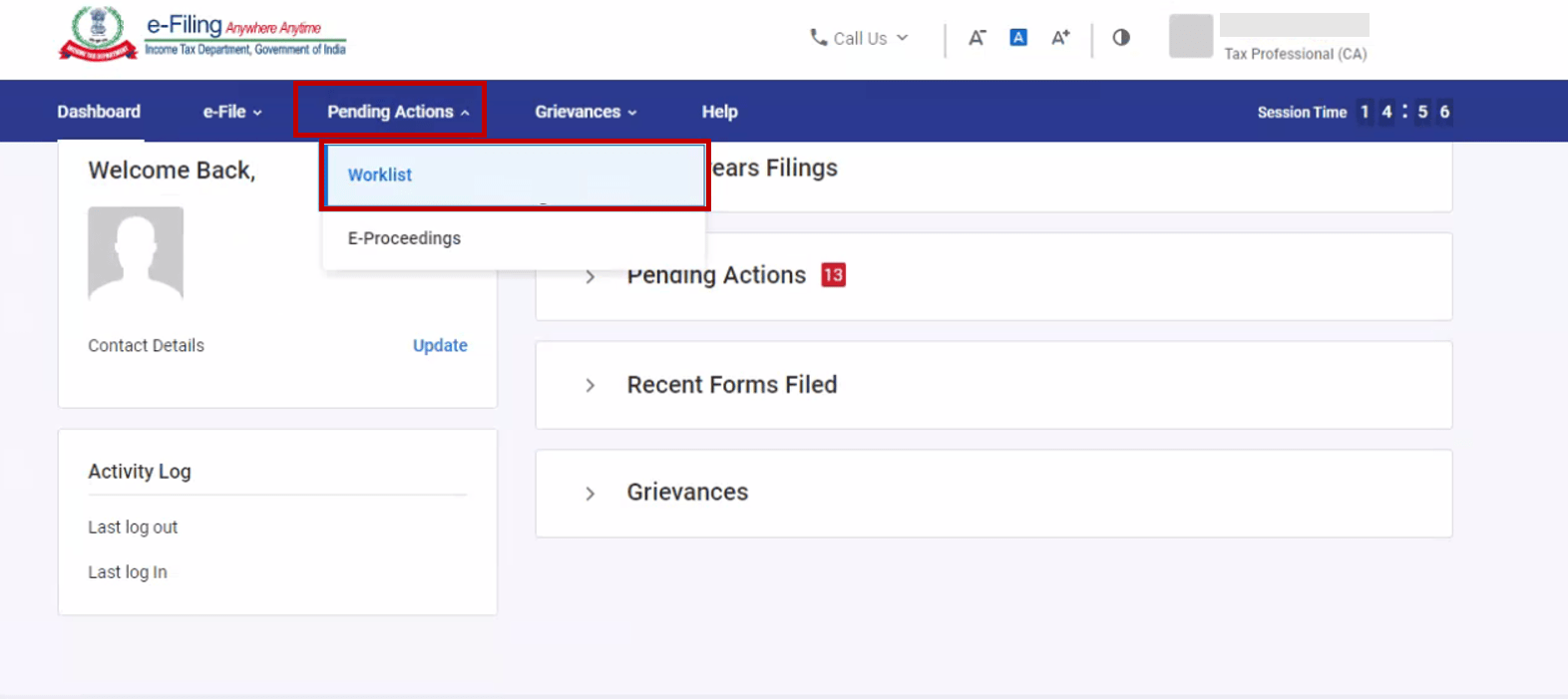This screenshot has width=1568, height=699.
Task: Decrease the font size with A- icon
Action: pos(977,38)
